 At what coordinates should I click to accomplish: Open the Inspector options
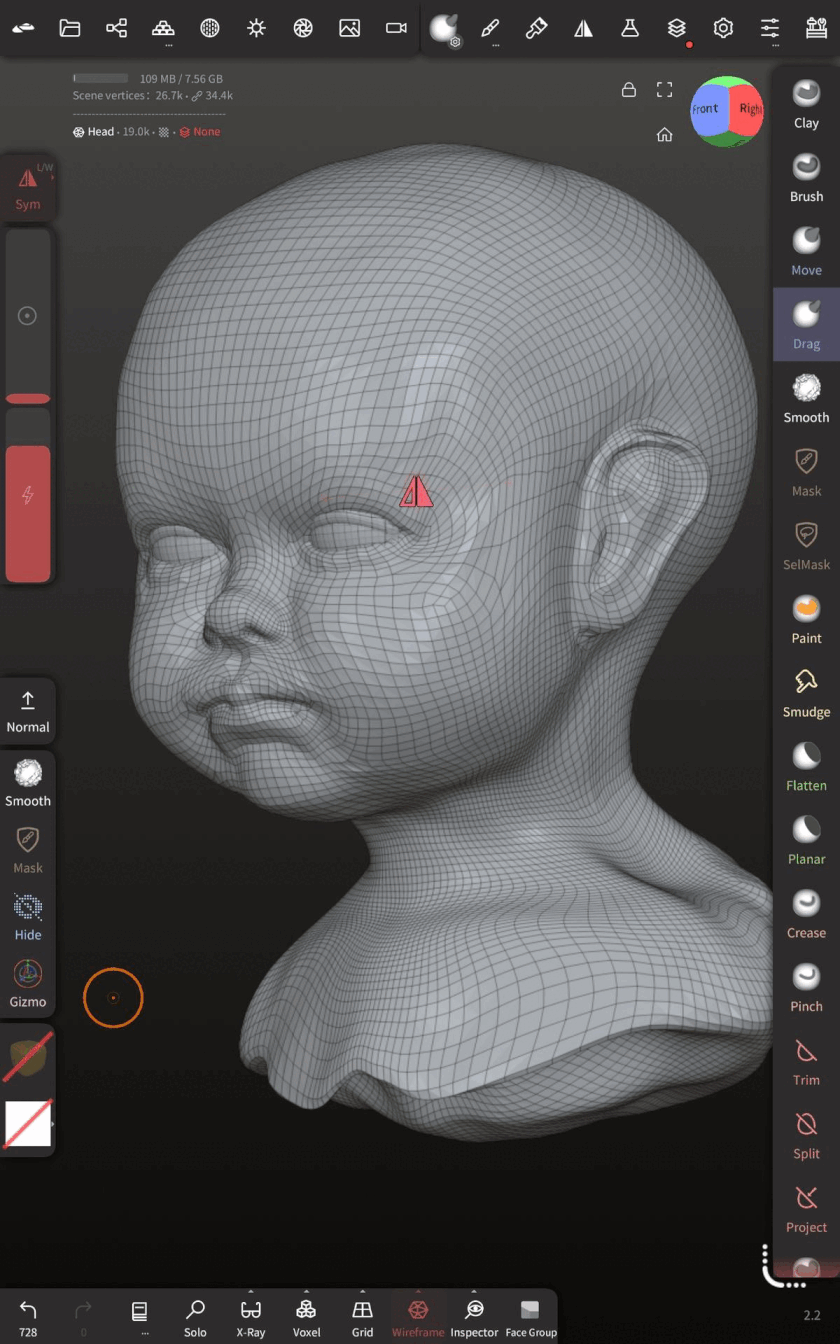click(474, 1318)
